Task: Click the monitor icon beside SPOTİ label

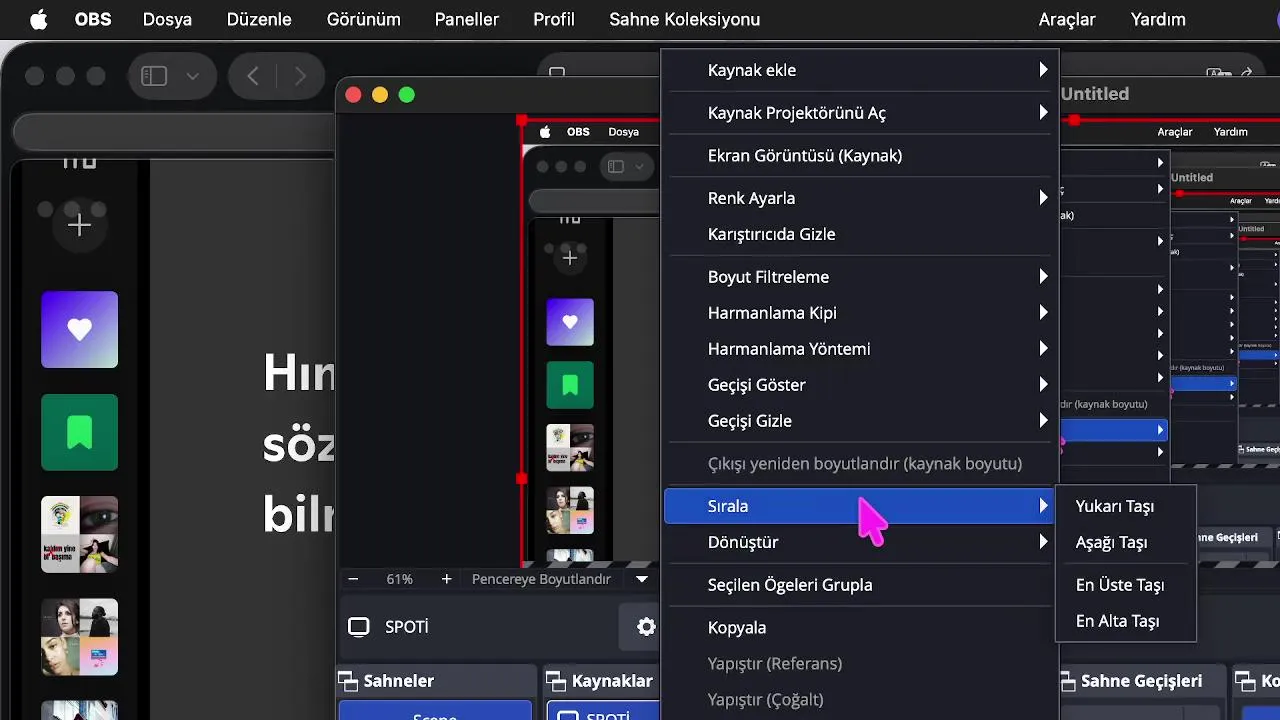Action: tap(358, 627)
